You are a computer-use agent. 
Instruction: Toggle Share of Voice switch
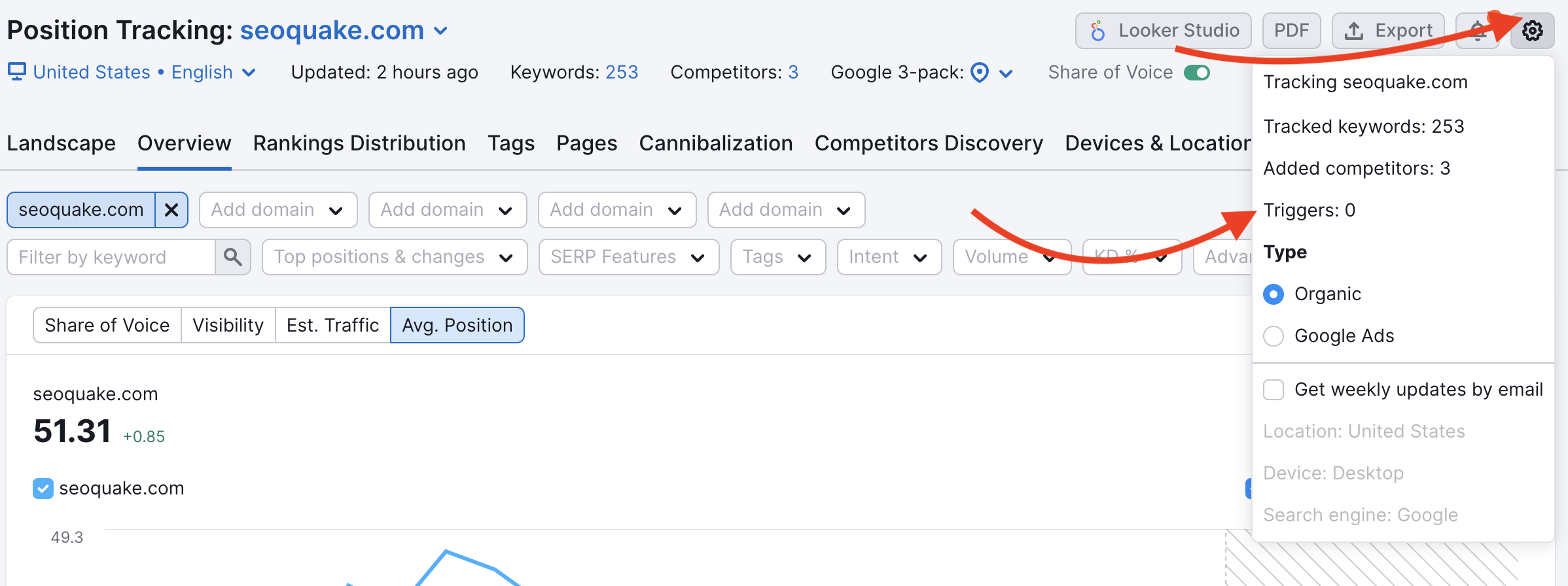click(x=1197, y=72)
